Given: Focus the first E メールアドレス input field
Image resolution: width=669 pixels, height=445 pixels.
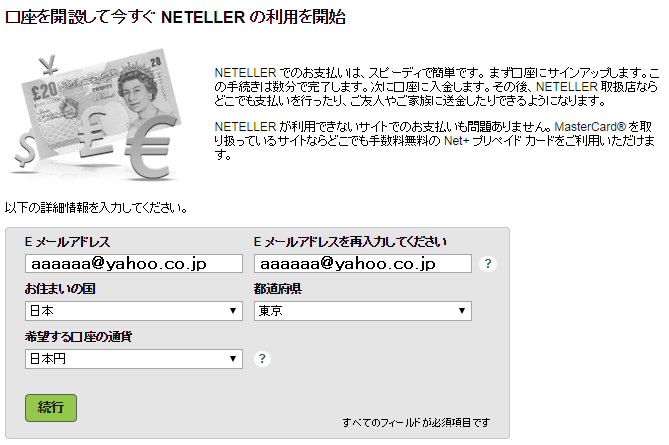Looking at the screenshot, I should [x=134, y=264].
